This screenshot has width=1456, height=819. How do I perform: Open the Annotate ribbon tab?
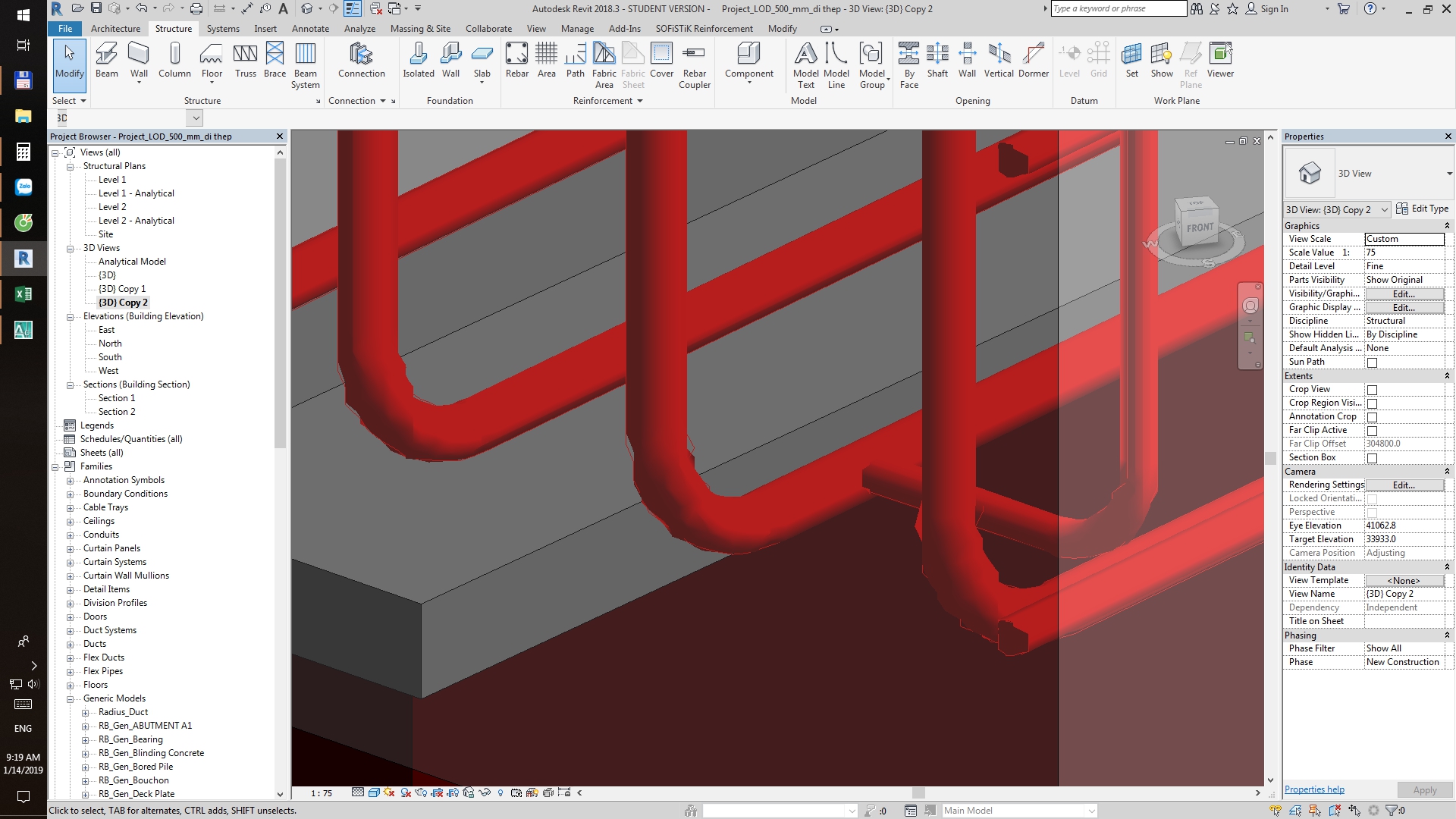point(310,28)
